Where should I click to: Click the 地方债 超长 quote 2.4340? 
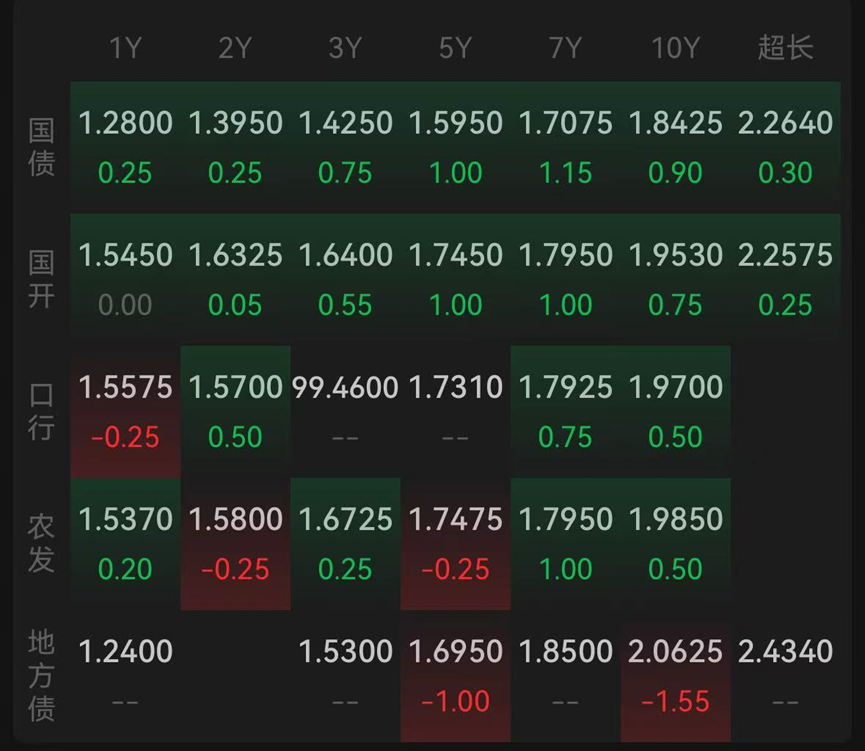(x=785, y=651)
